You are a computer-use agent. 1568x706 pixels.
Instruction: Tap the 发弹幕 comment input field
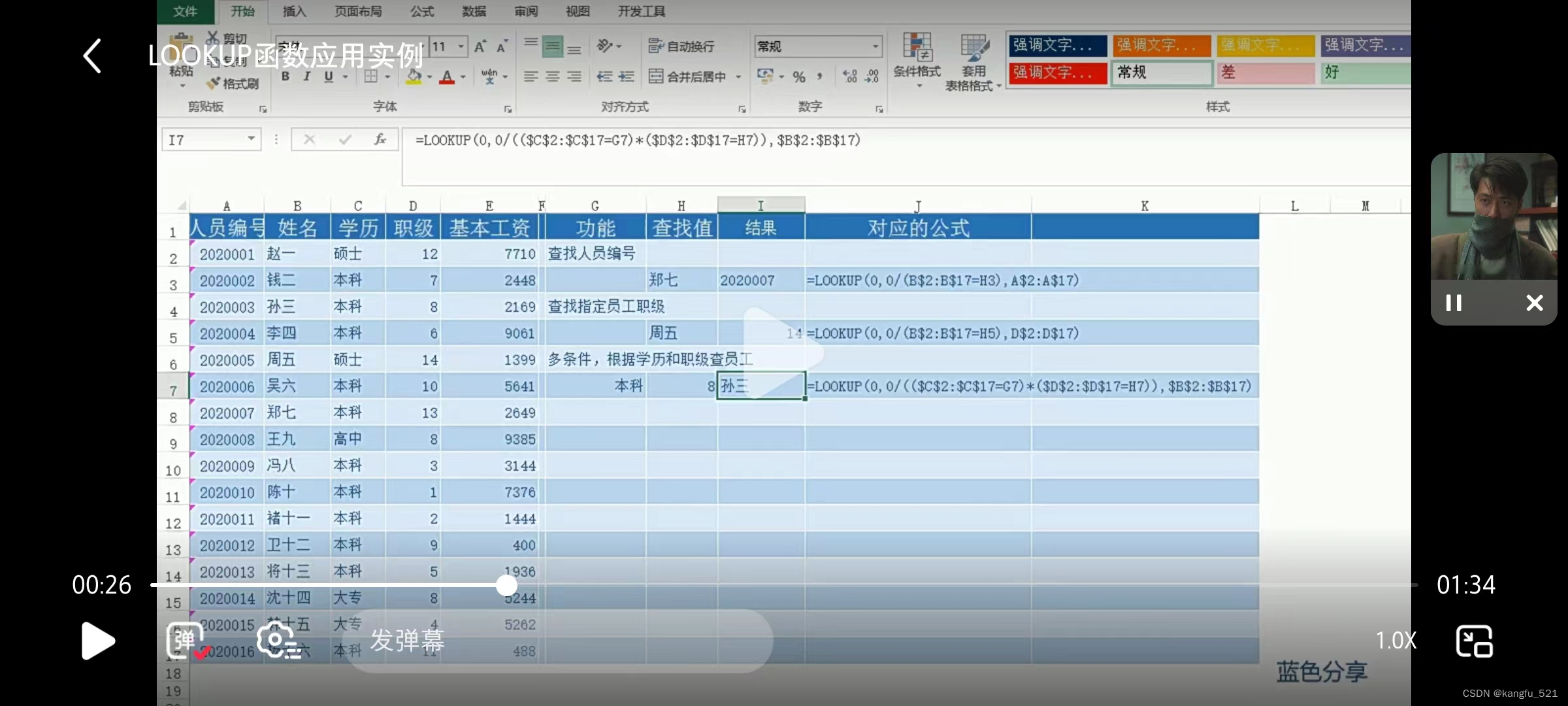pyautogui.click(x=558, y=641)
